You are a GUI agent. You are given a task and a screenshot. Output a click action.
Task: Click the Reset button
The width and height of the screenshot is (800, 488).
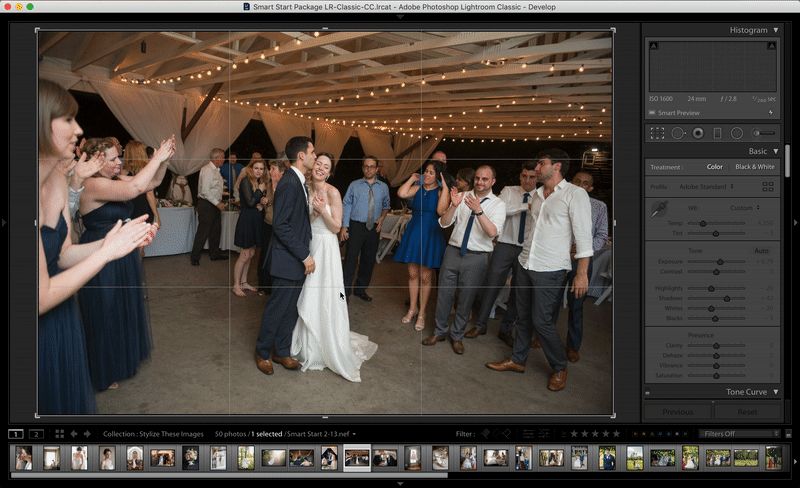tap(747, 412)
